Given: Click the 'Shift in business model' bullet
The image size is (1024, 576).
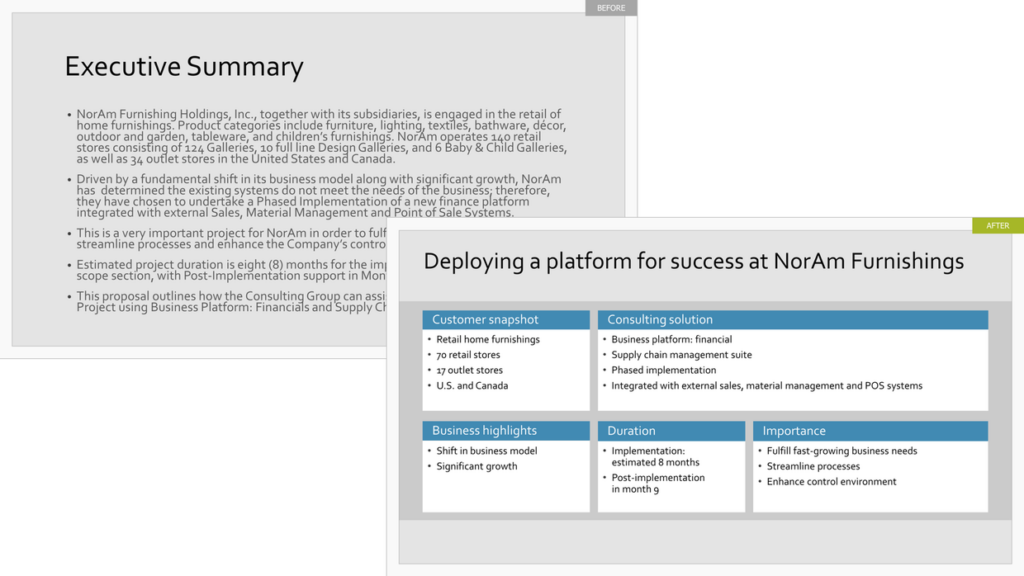Looking at the screenshot, I should click(486, 451).
